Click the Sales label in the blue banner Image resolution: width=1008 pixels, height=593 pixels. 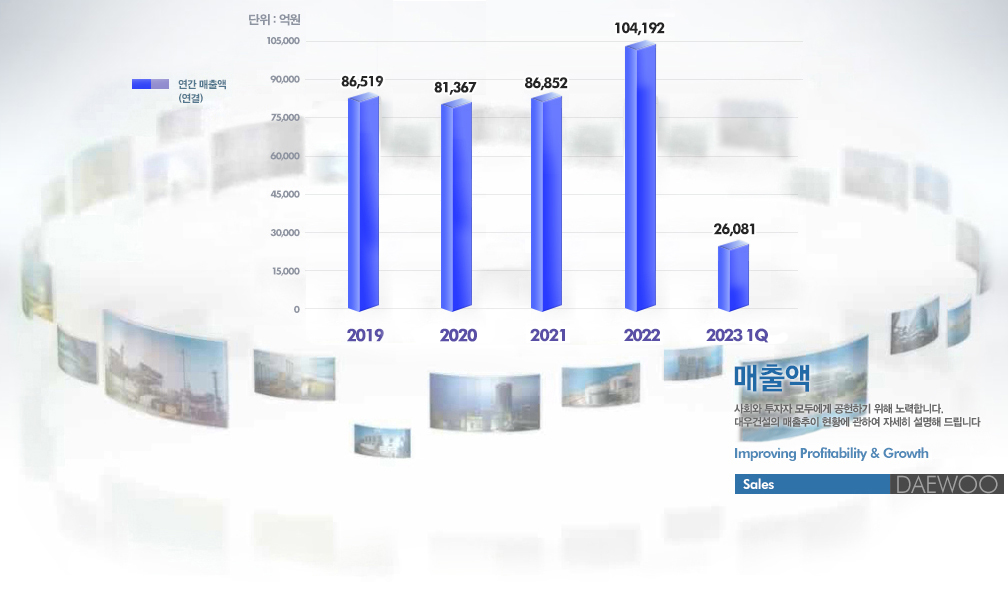[x=758, y=484]
